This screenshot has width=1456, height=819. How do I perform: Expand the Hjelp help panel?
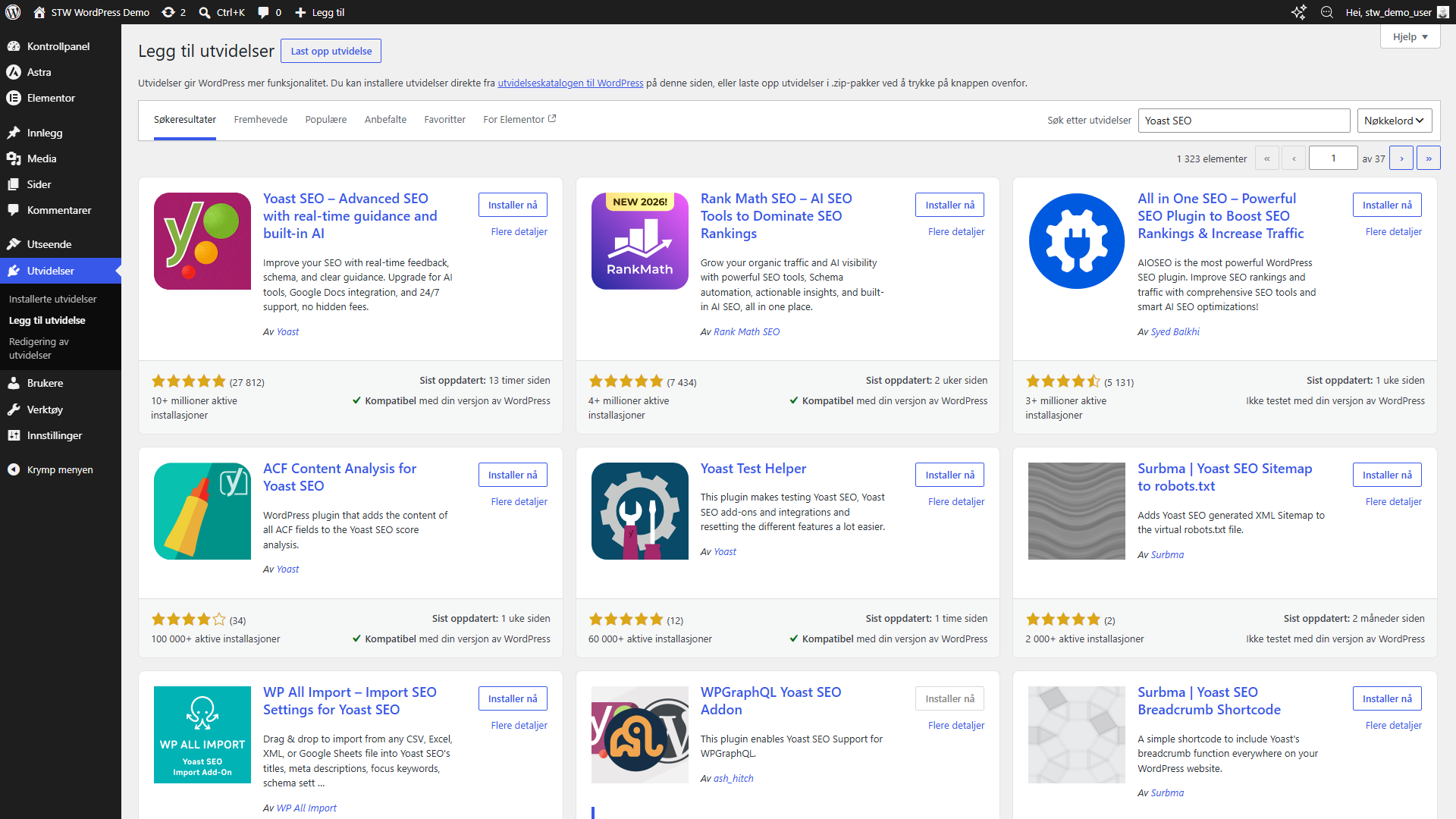tap(1410, 36)
